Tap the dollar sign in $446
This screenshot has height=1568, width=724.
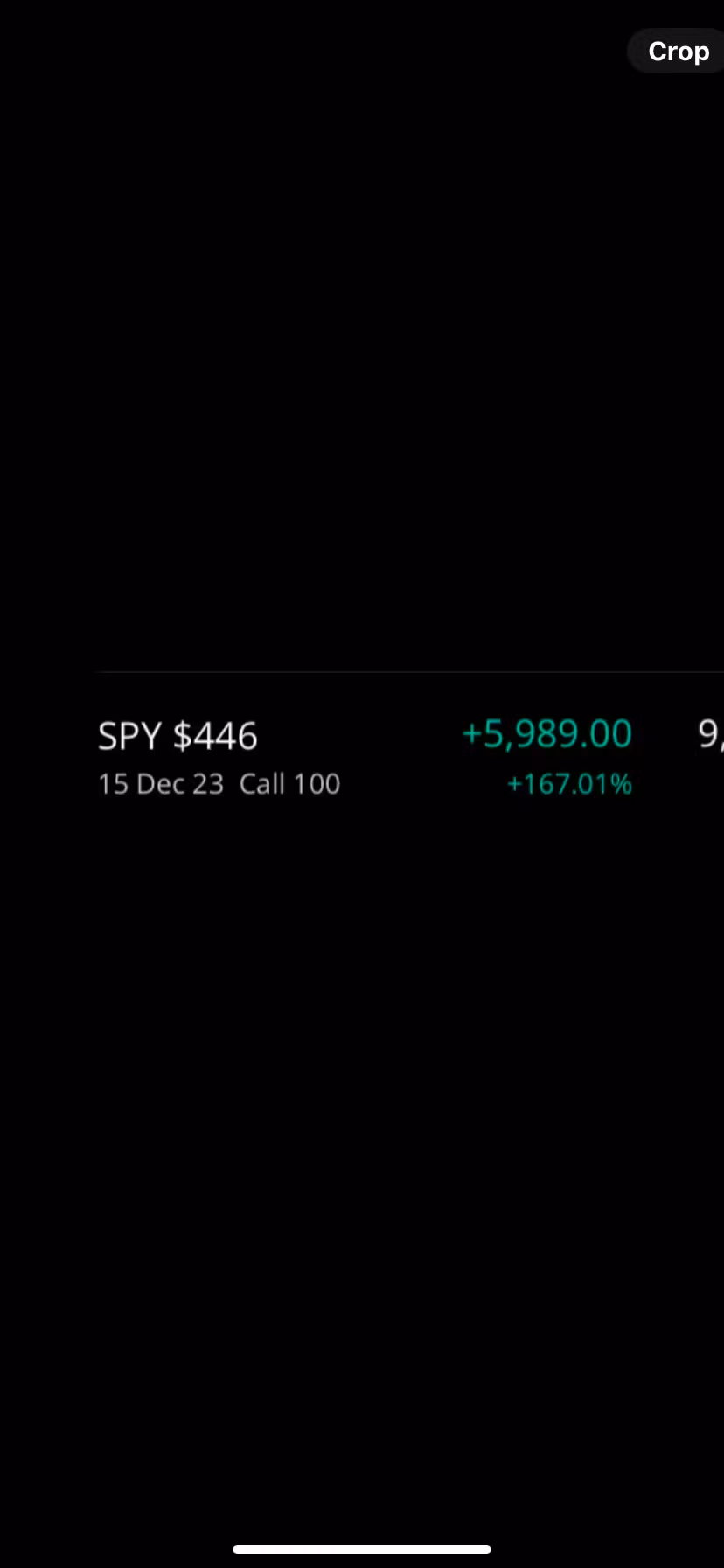182,736
